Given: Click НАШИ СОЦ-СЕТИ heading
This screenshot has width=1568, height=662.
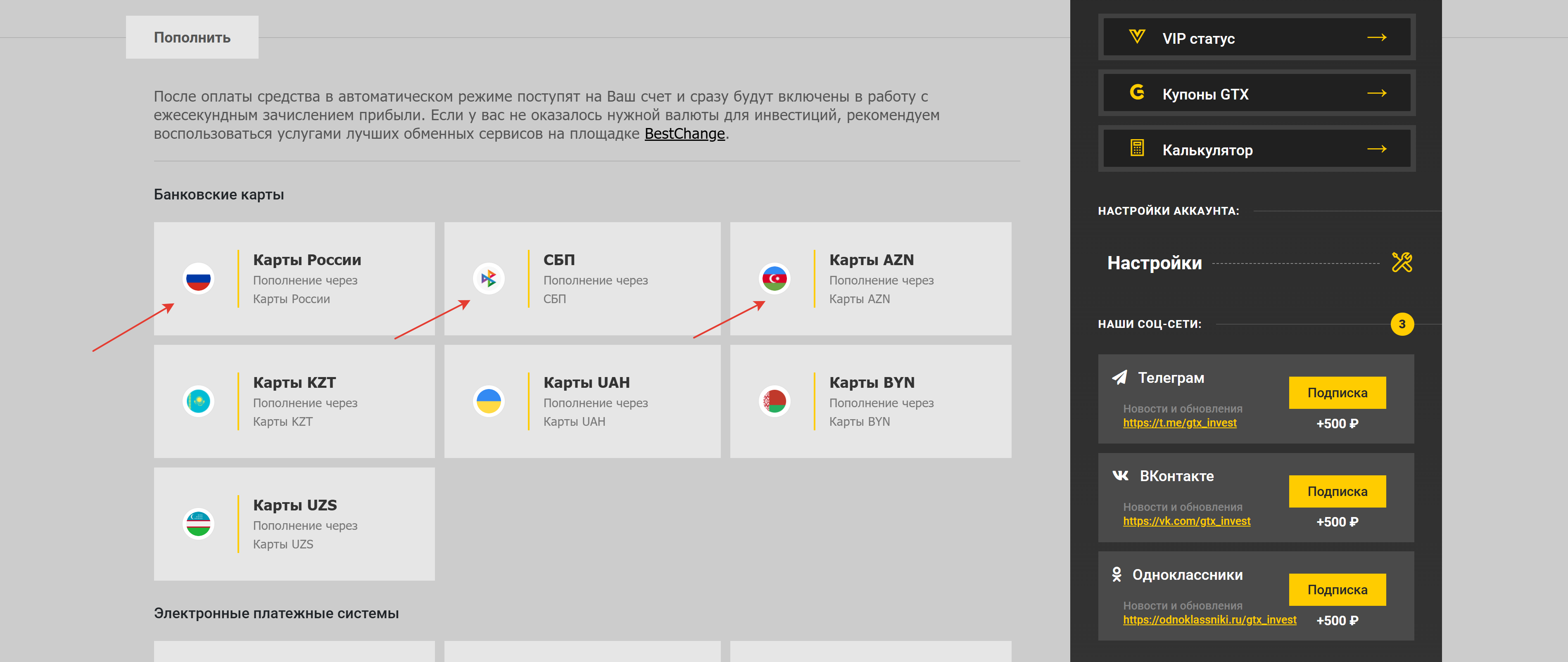Looking at the screenshot, I should coord(1149,324).
